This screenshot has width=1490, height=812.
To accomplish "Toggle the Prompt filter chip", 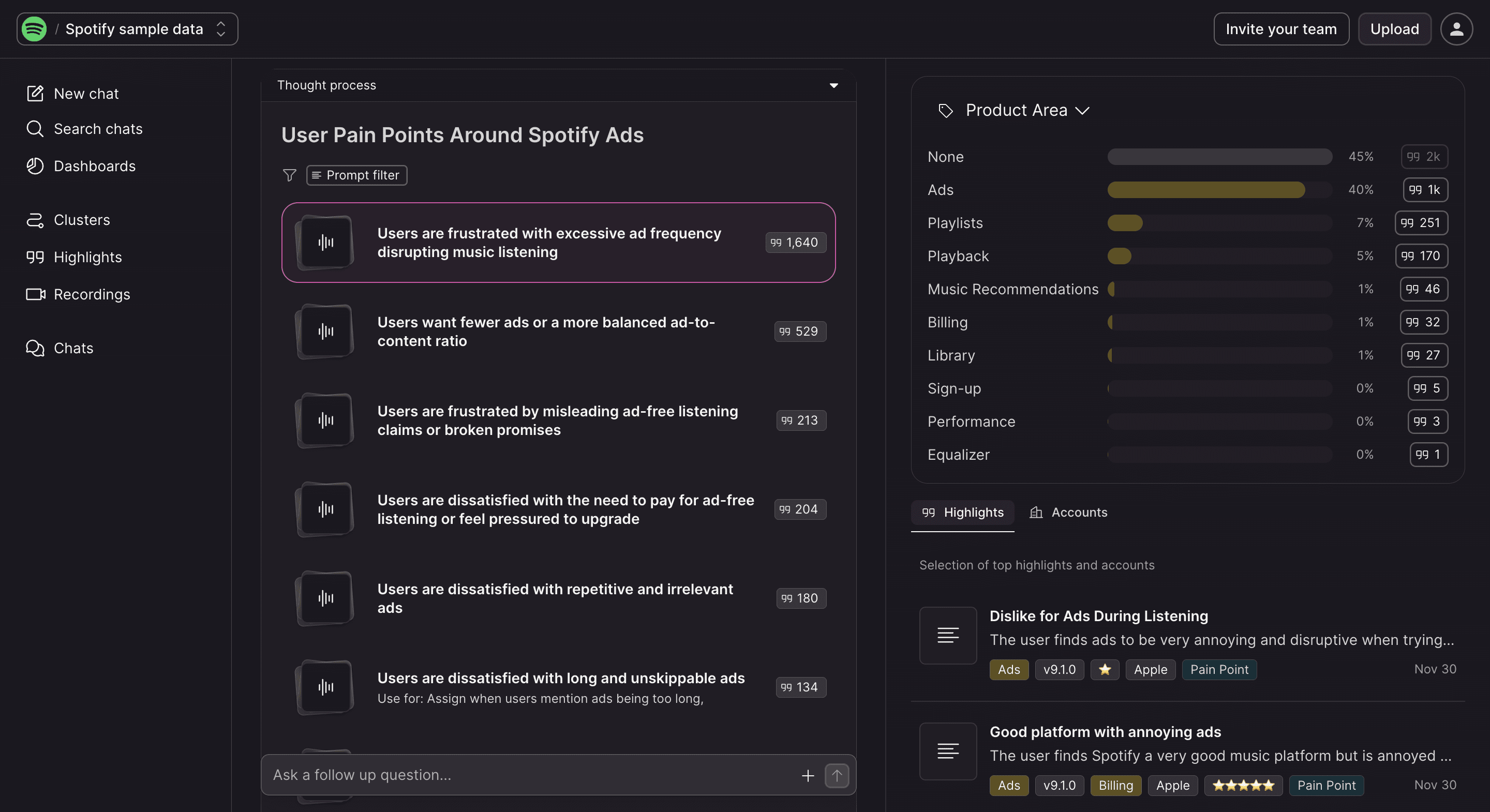I will tap(356, 175).
